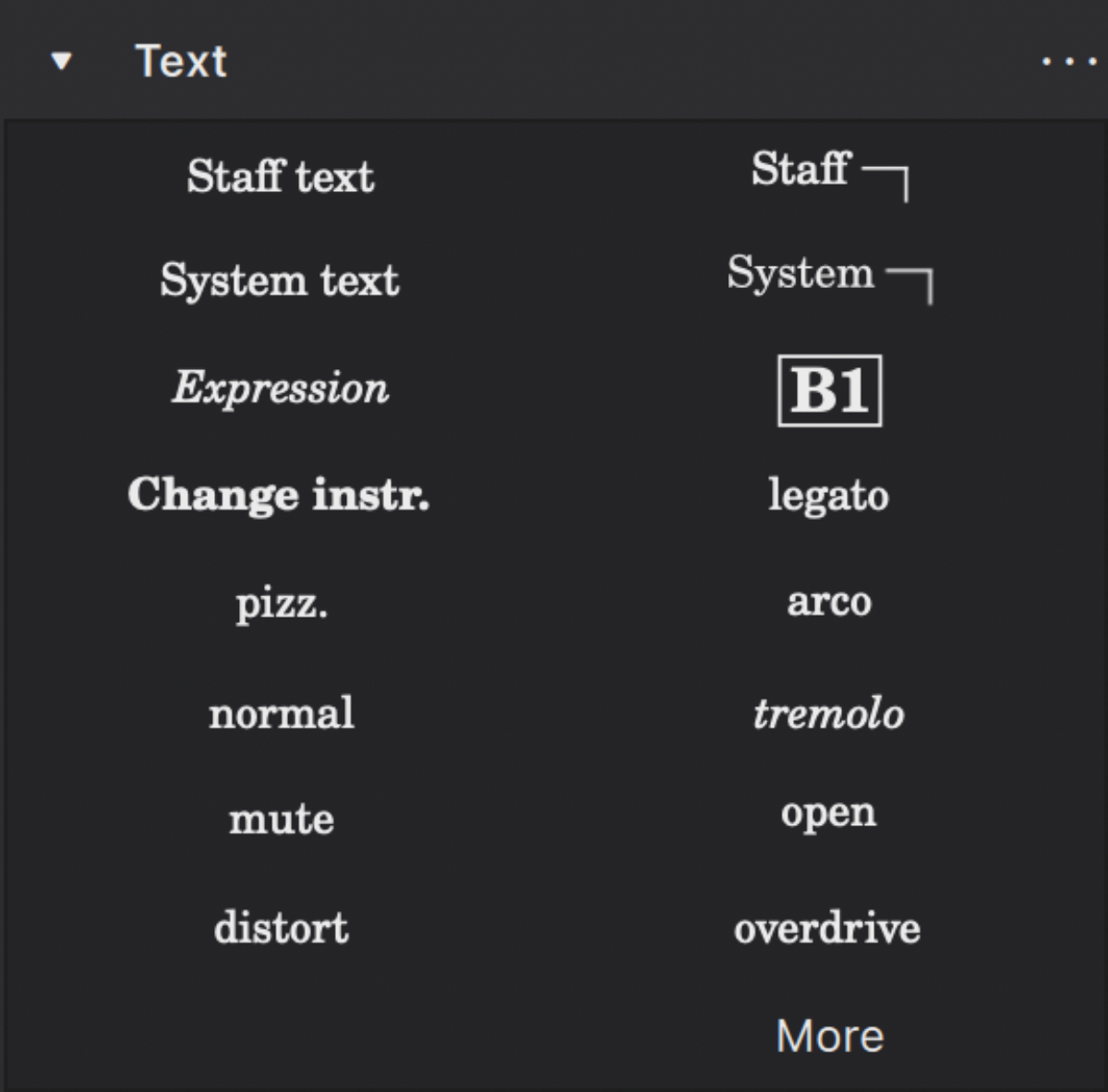Apply the open technique text
The height and width of the screenshot is (1092, 1108).
(829, 812)
